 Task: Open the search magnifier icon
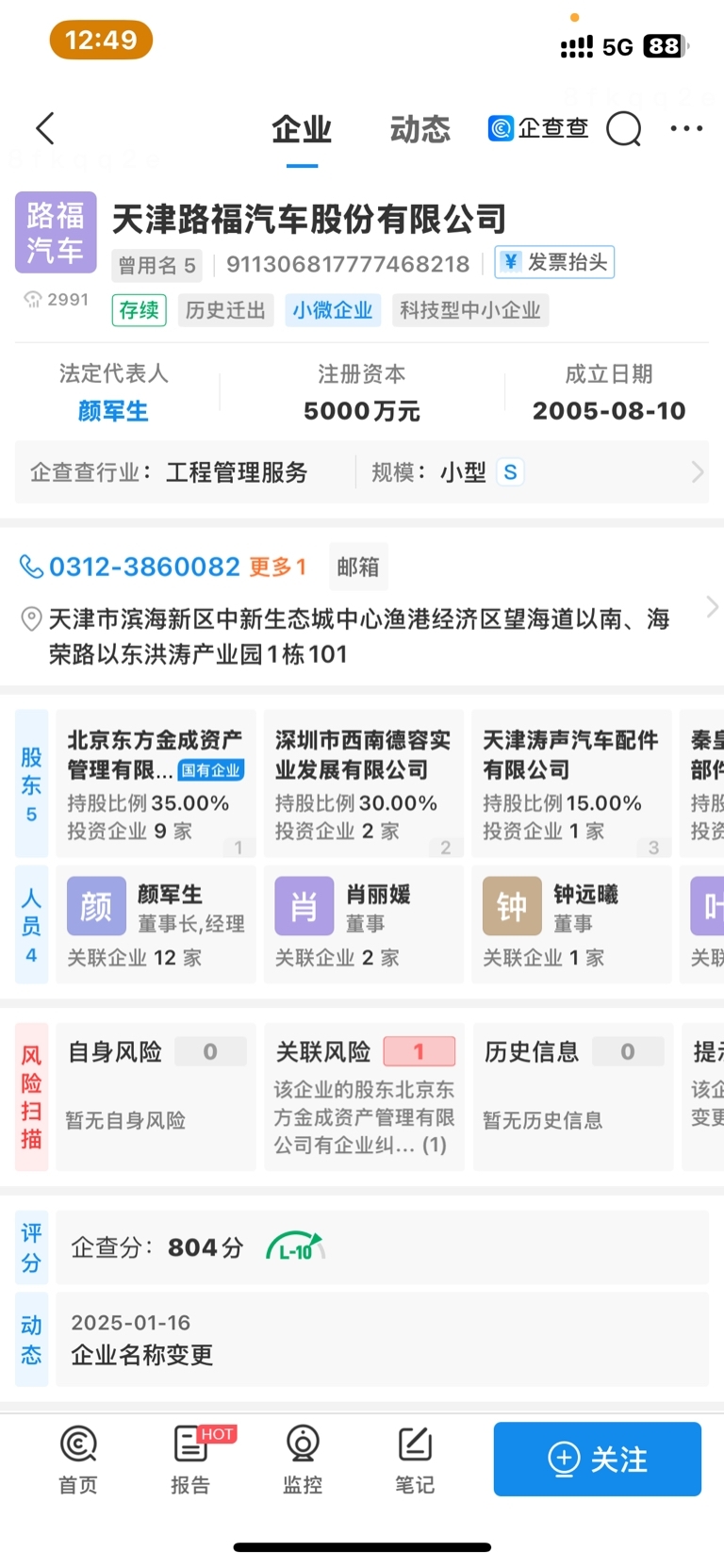tap(623, 128)
